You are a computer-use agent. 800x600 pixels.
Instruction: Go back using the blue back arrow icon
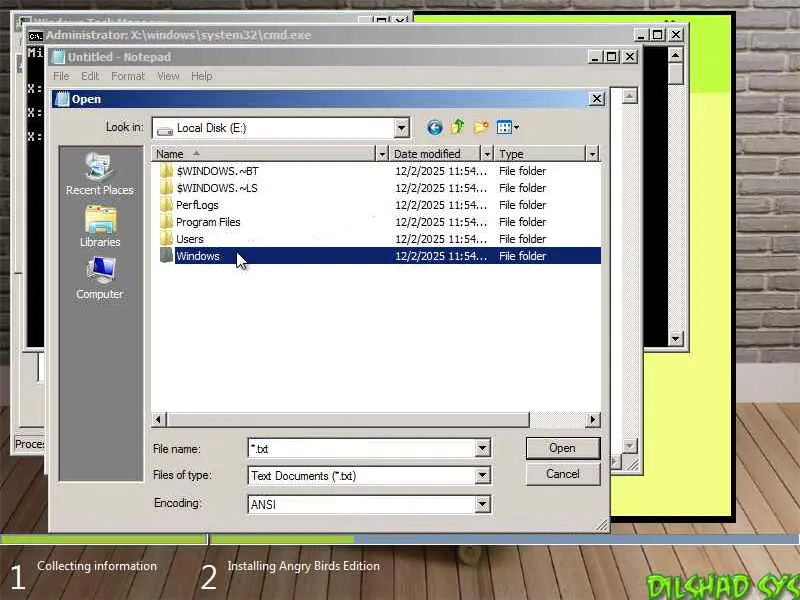[x=434, y=127]
